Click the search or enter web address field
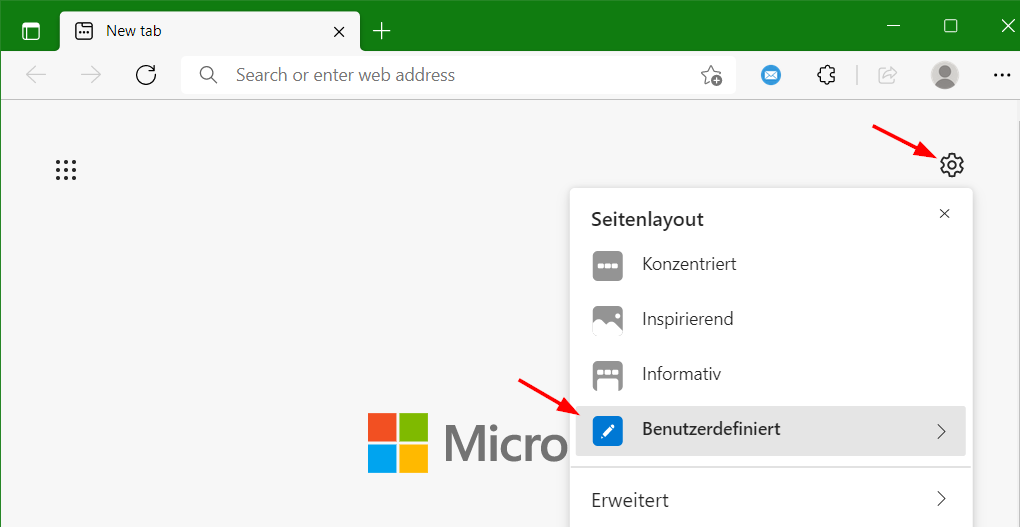 pyautogui.click(x=458, y=75)
